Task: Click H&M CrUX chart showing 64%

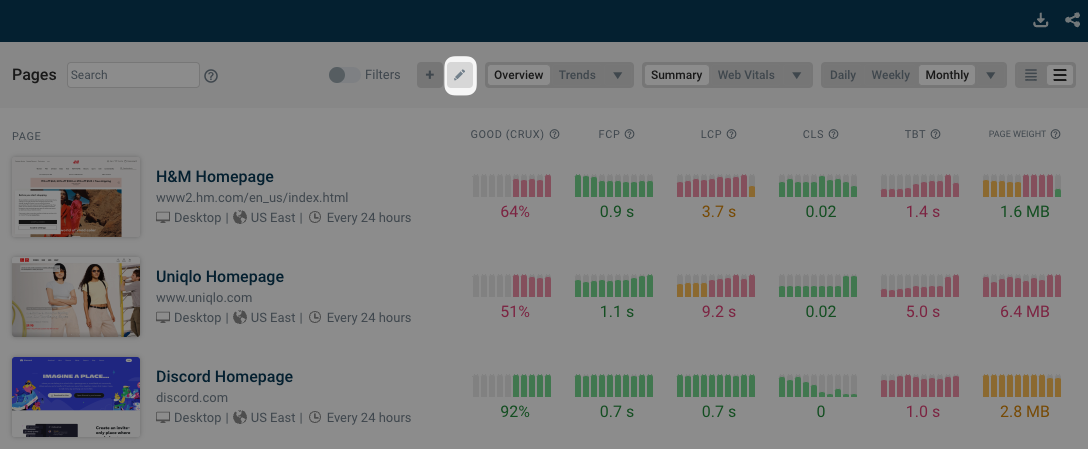Action: tap(512, 186)
